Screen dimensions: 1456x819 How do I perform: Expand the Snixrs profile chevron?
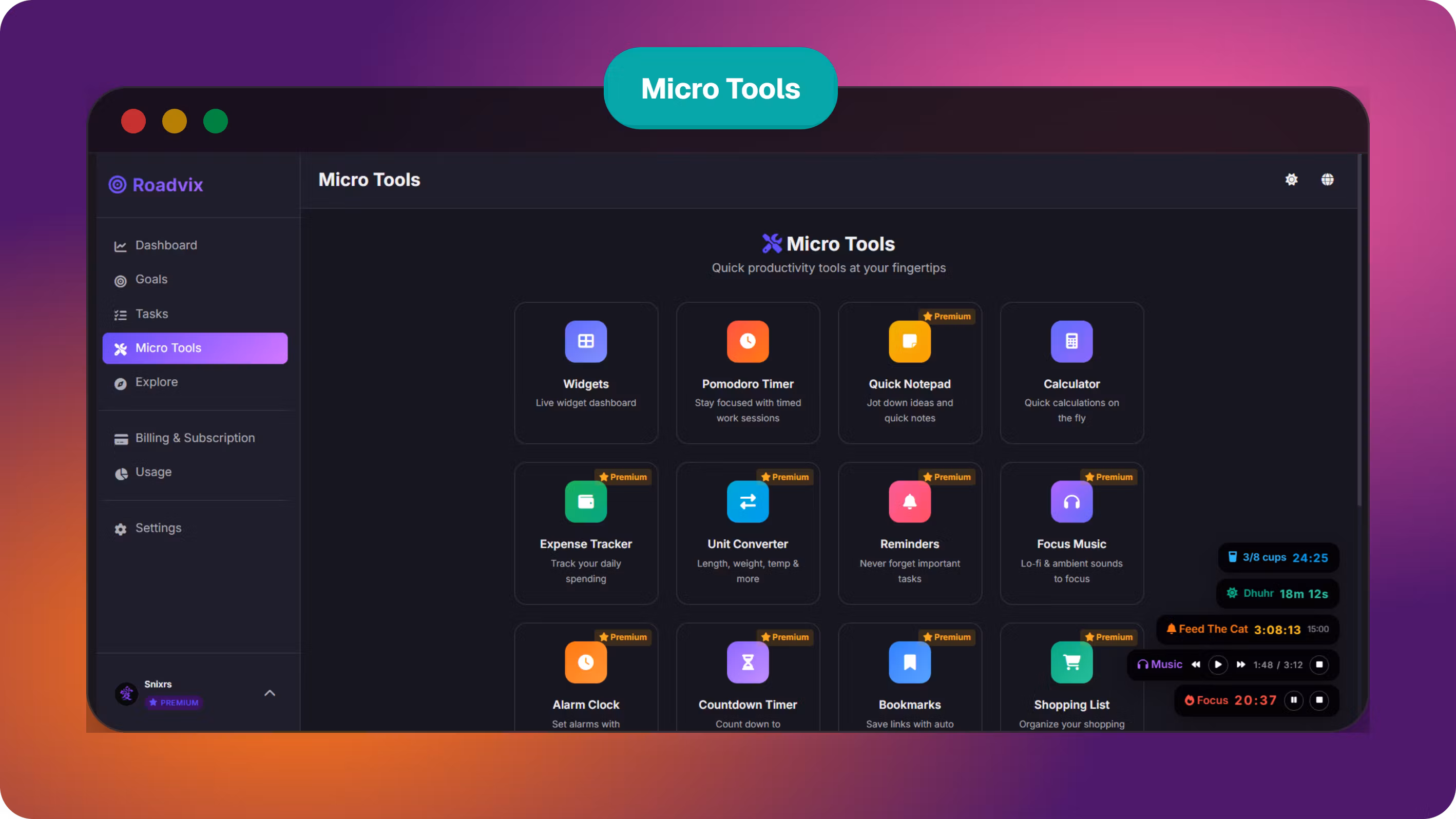tap(270, 693)
